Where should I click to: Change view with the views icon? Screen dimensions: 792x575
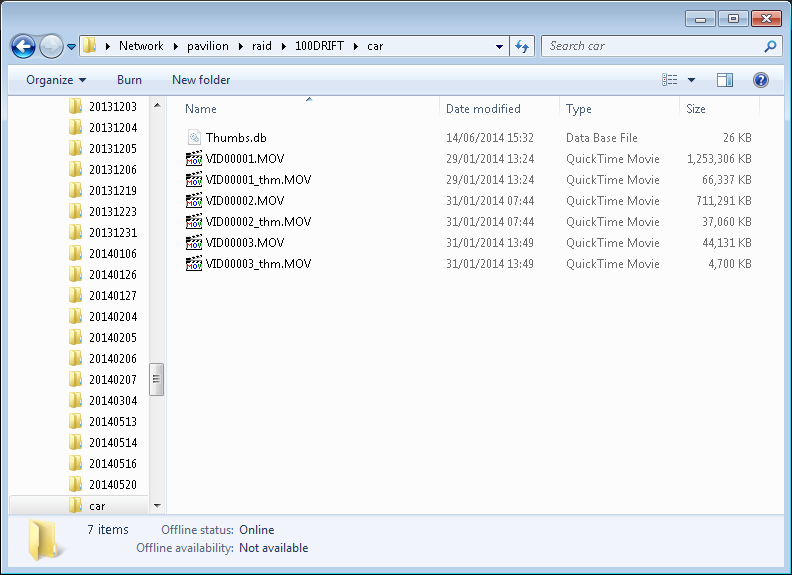point(670,80)
